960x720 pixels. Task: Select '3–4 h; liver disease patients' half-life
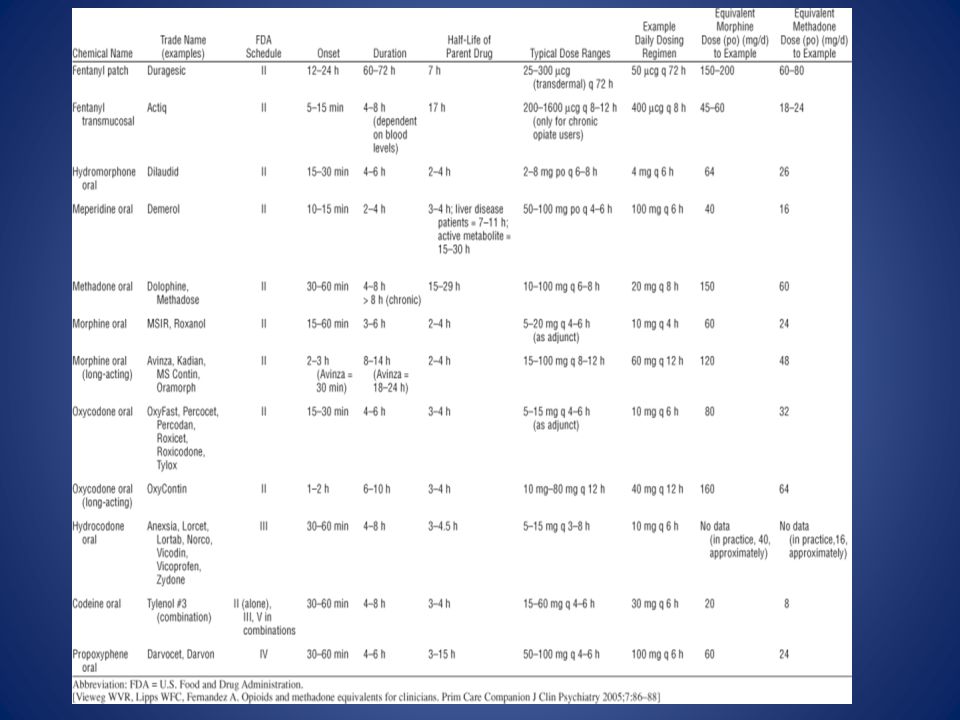[x=469, y=229]
